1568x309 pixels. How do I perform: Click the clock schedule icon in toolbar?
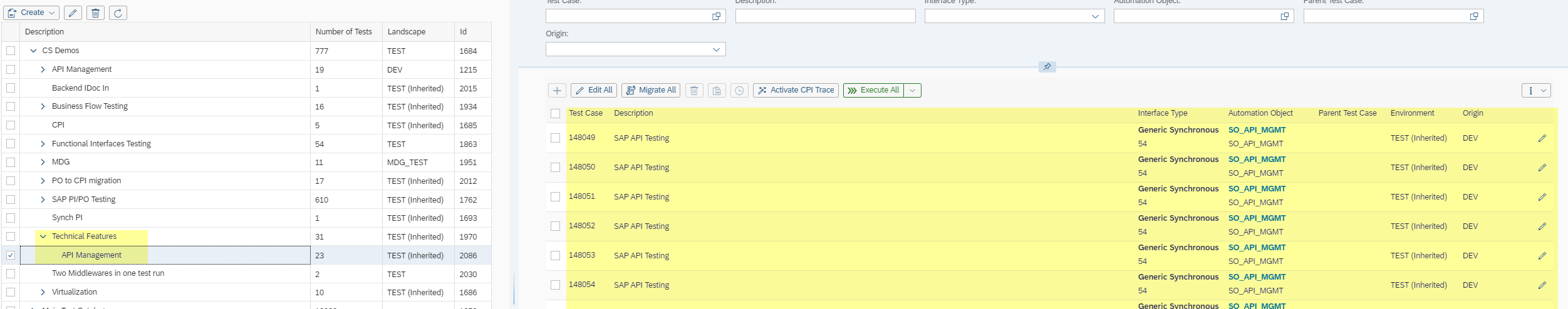[739, 91]
